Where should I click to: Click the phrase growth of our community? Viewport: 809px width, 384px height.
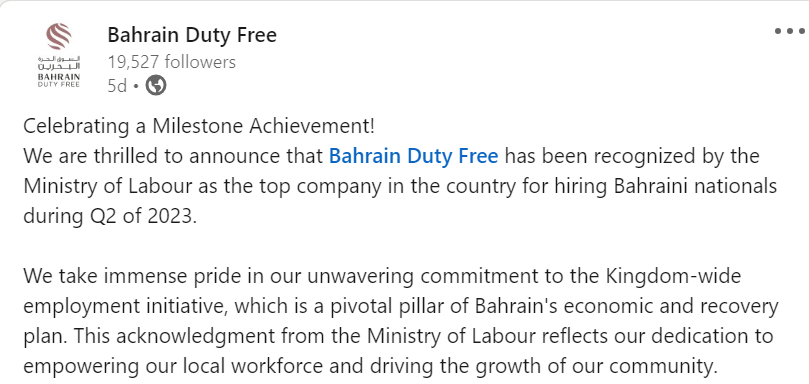click(x=596, y=366)
